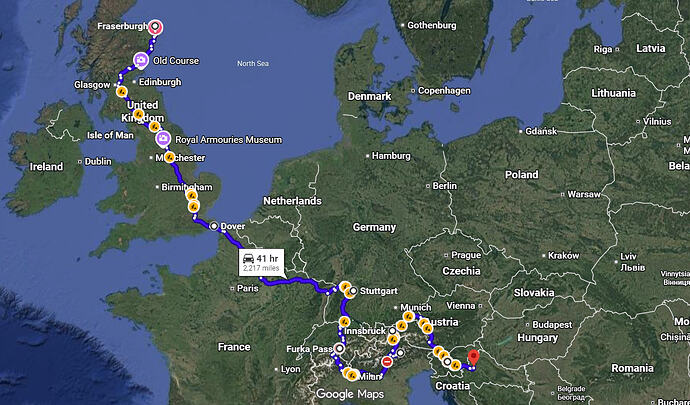Screen dimensions: 690x405
Task: Select the Stuttgart waypoint circle
Action: (353, 291)
